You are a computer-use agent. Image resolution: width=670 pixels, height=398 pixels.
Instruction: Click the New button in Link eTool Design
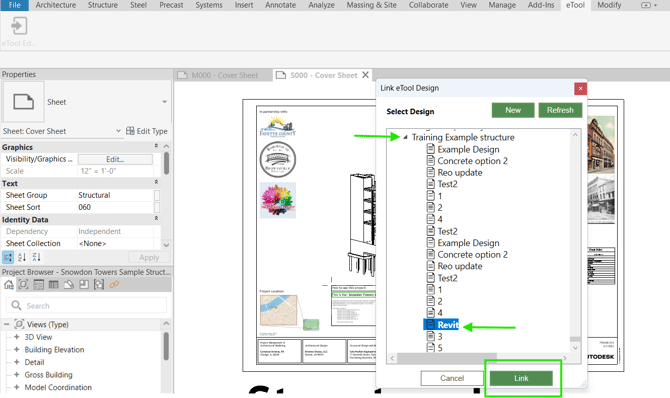click(x=513, y=110)
